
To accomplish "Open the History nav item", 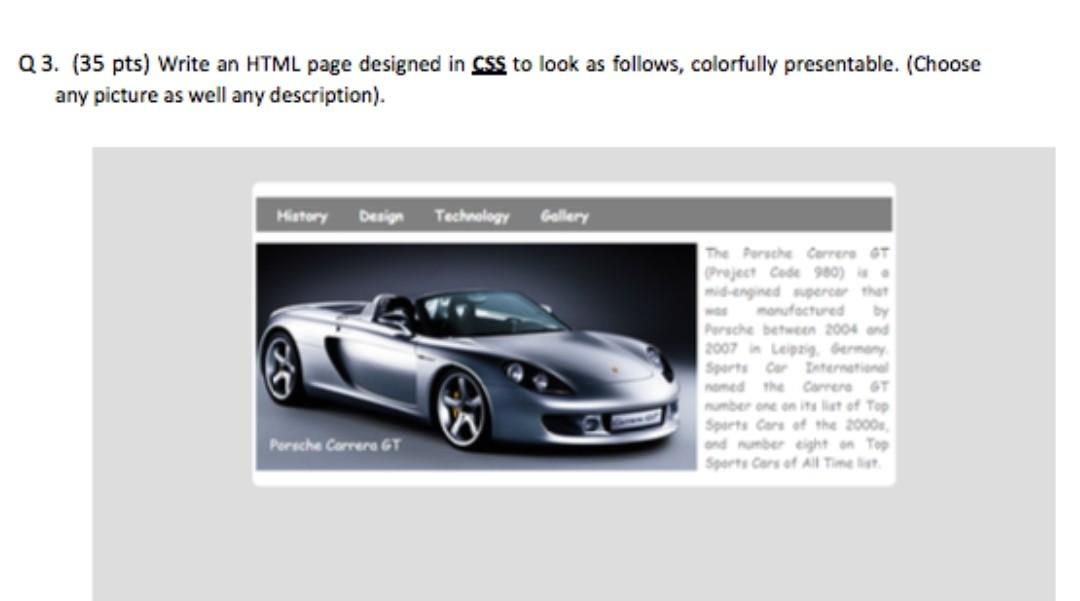I will (x=302, y=216).
